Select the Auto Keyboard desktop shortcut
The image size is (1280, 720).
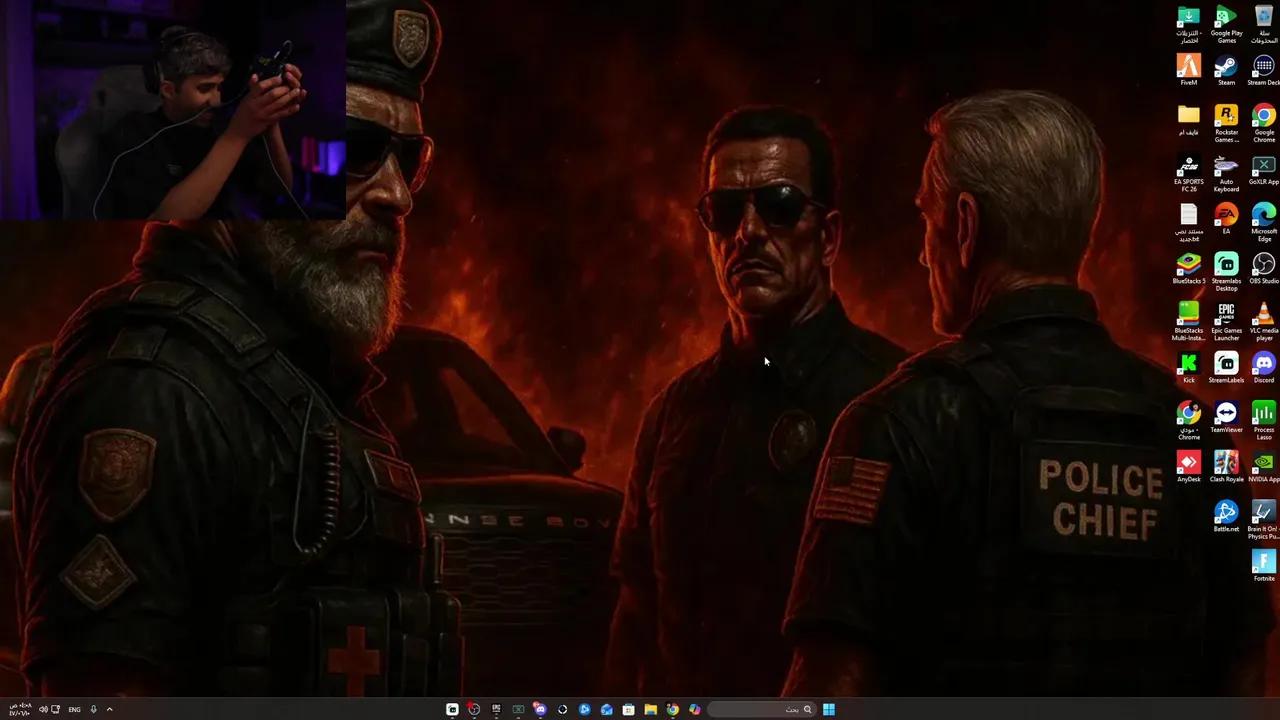click(1226, 173)
